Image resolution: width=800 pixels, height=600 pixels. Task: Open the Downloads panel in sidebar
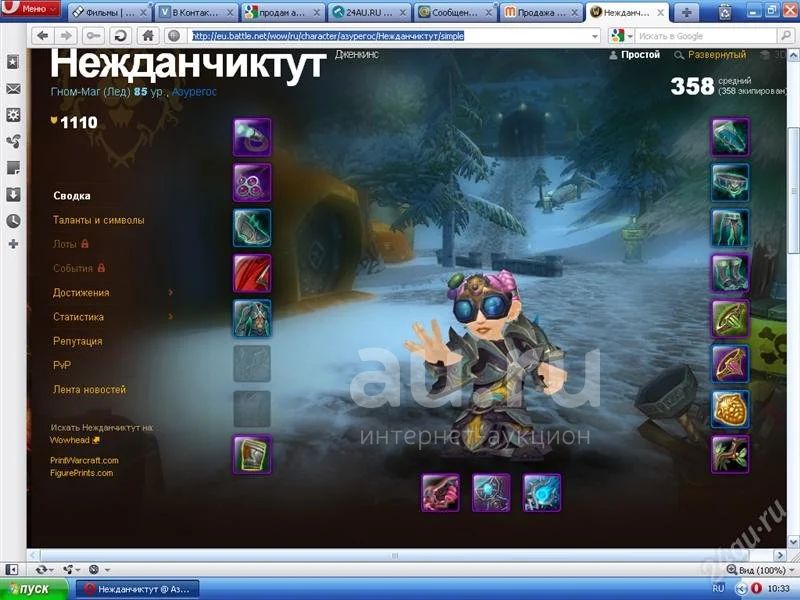click(13, 194)
